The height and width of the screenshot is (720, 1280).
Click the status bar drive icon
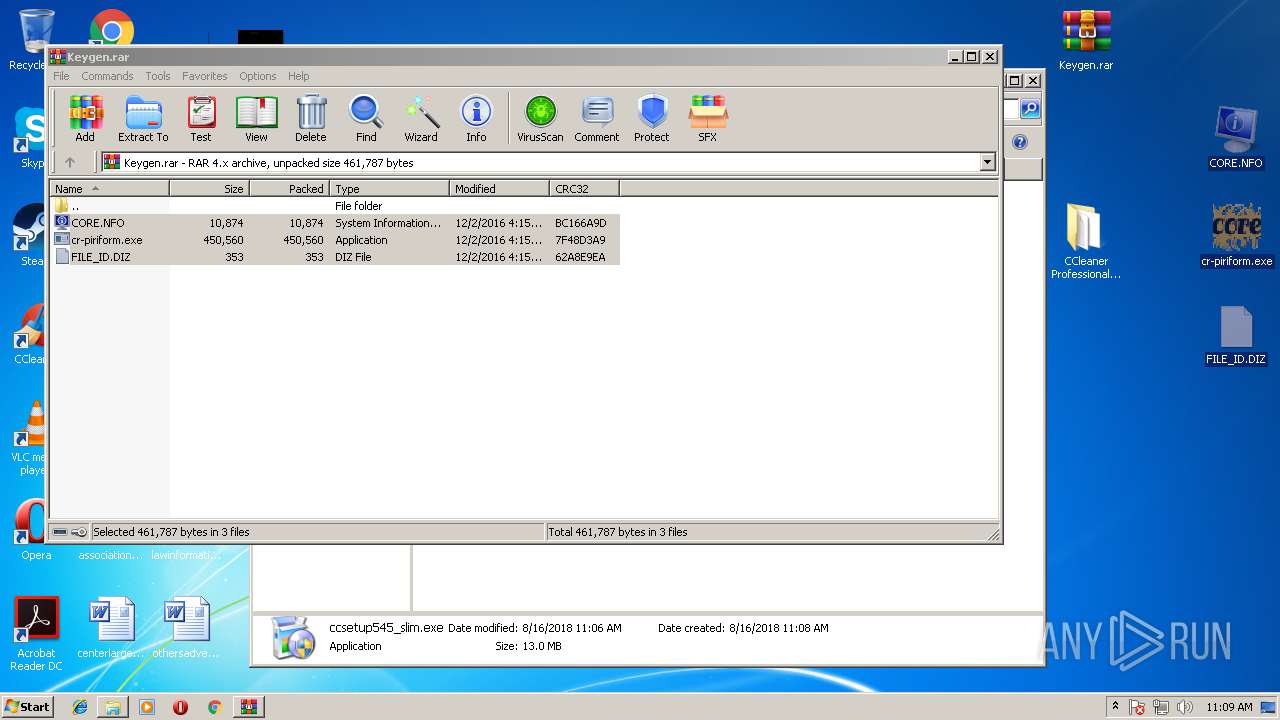(x=60, y=532)
